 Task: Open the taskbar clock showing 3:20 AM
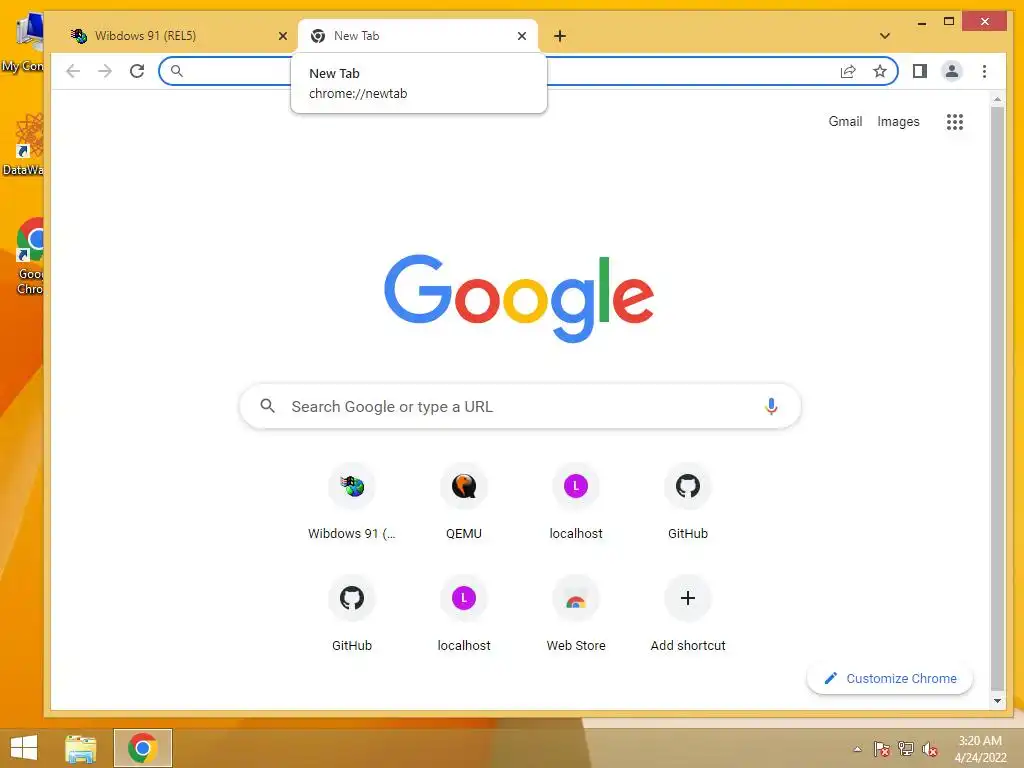980,748
